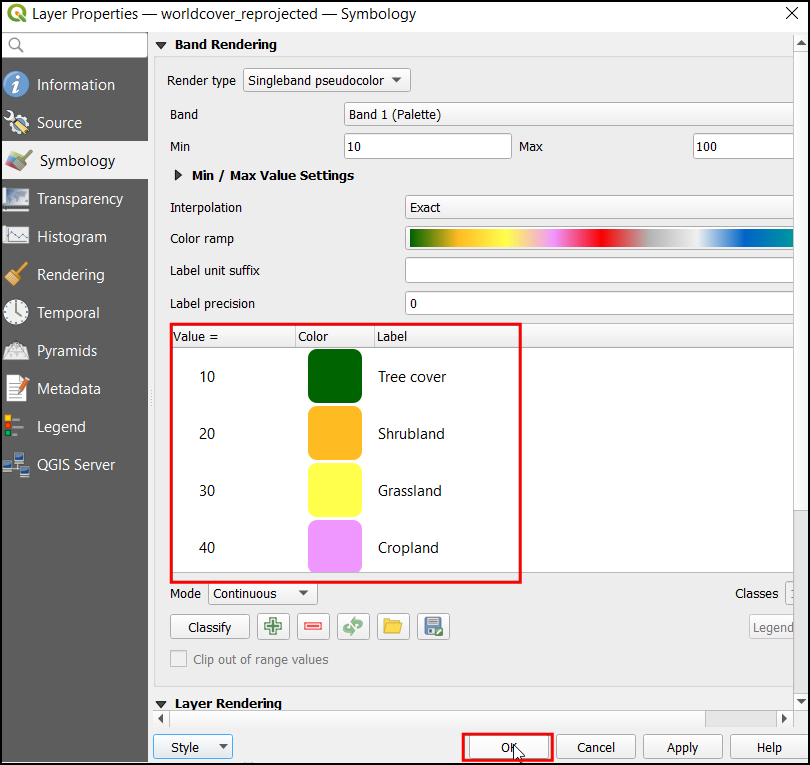Expand Min / Max Value Settings
This screenshot has height=765, width=810.
pos(179,176)
